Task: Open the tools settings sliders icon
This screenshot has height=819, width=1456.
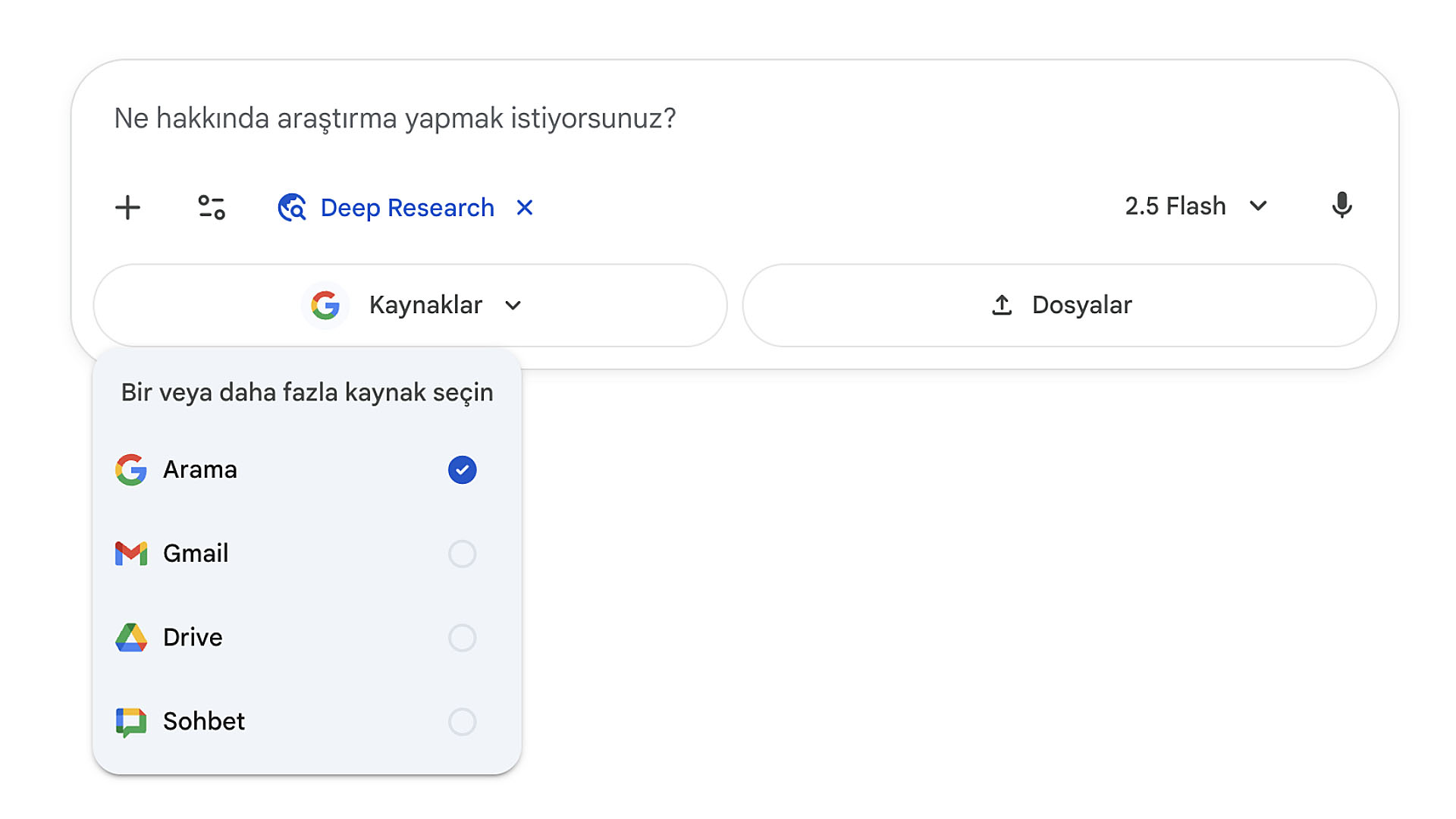Action: coord(212,207)
